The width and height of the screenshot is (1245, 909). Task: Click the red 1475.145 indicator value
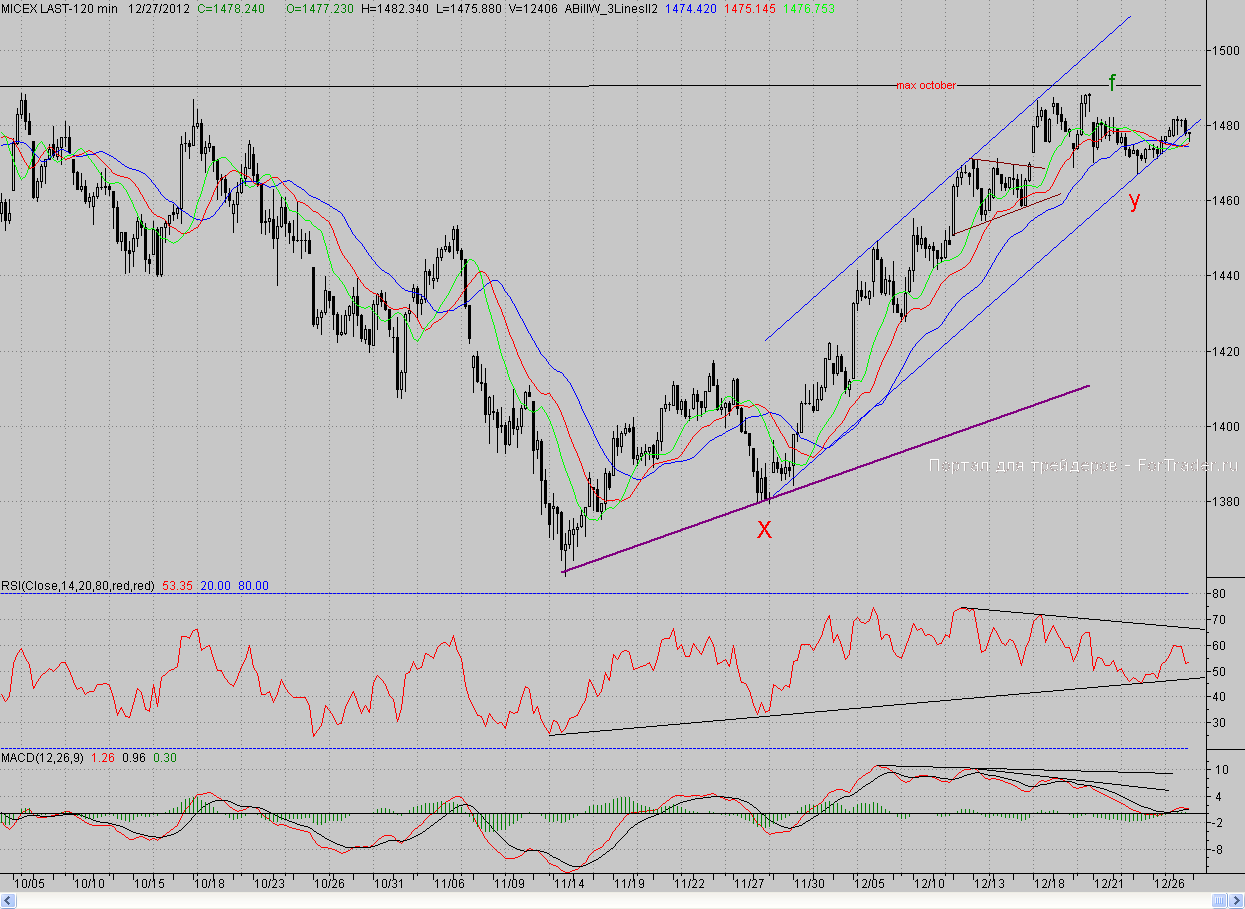pos(751,8)
